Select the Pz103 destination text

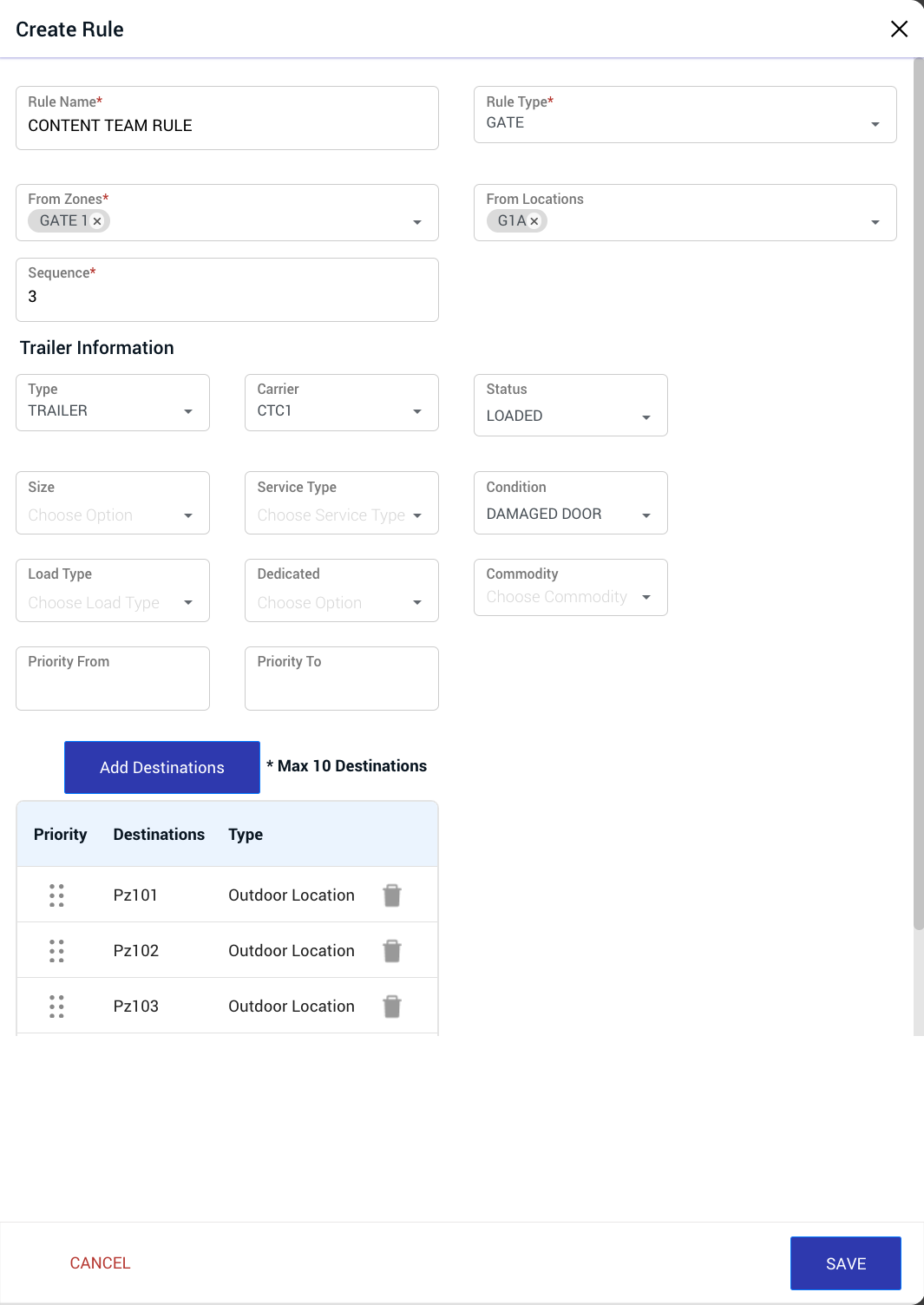[x=136, y=1006]
